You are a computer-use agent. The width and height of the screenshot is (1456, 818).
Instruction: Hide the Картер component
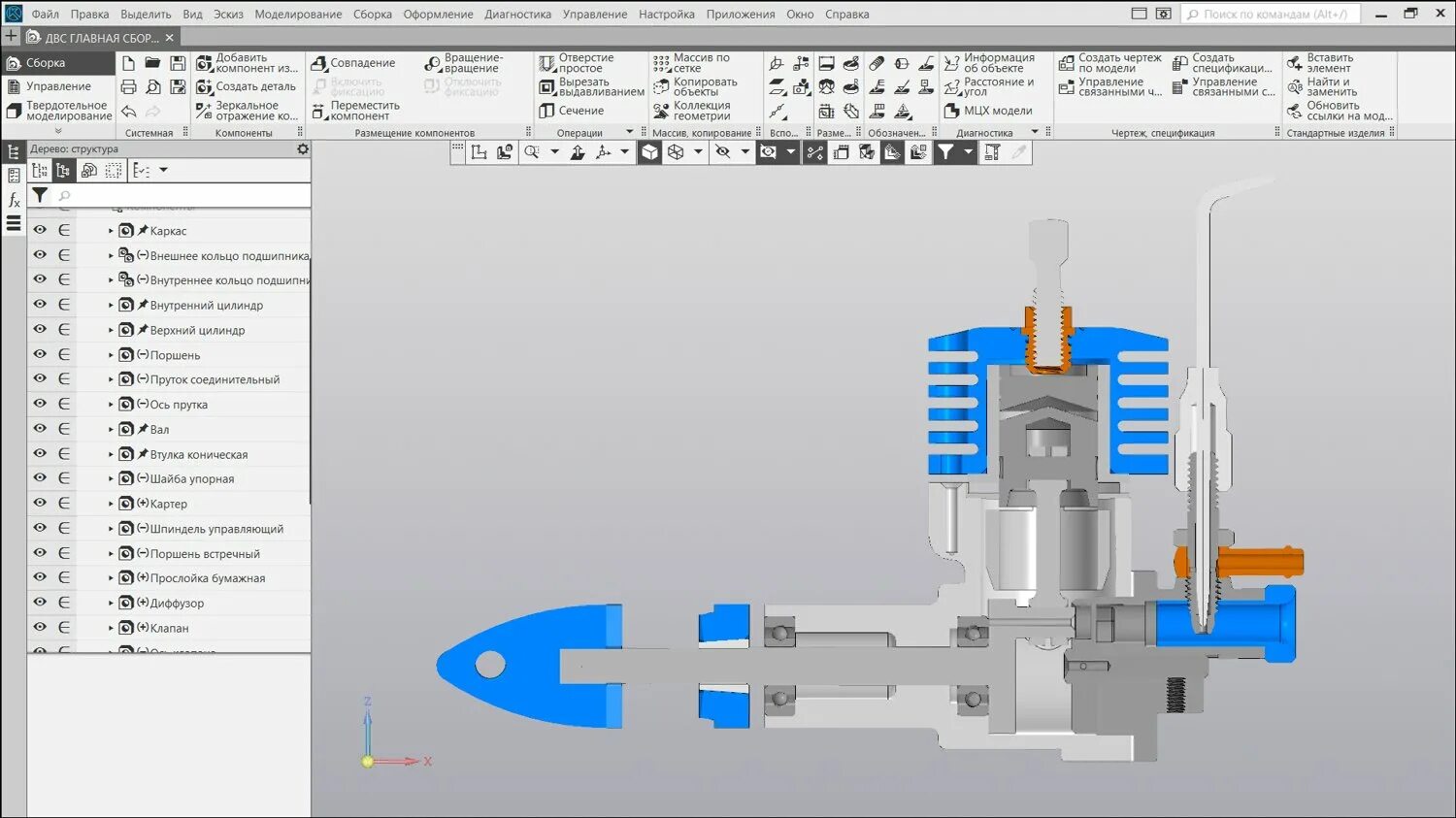[40, 503]
